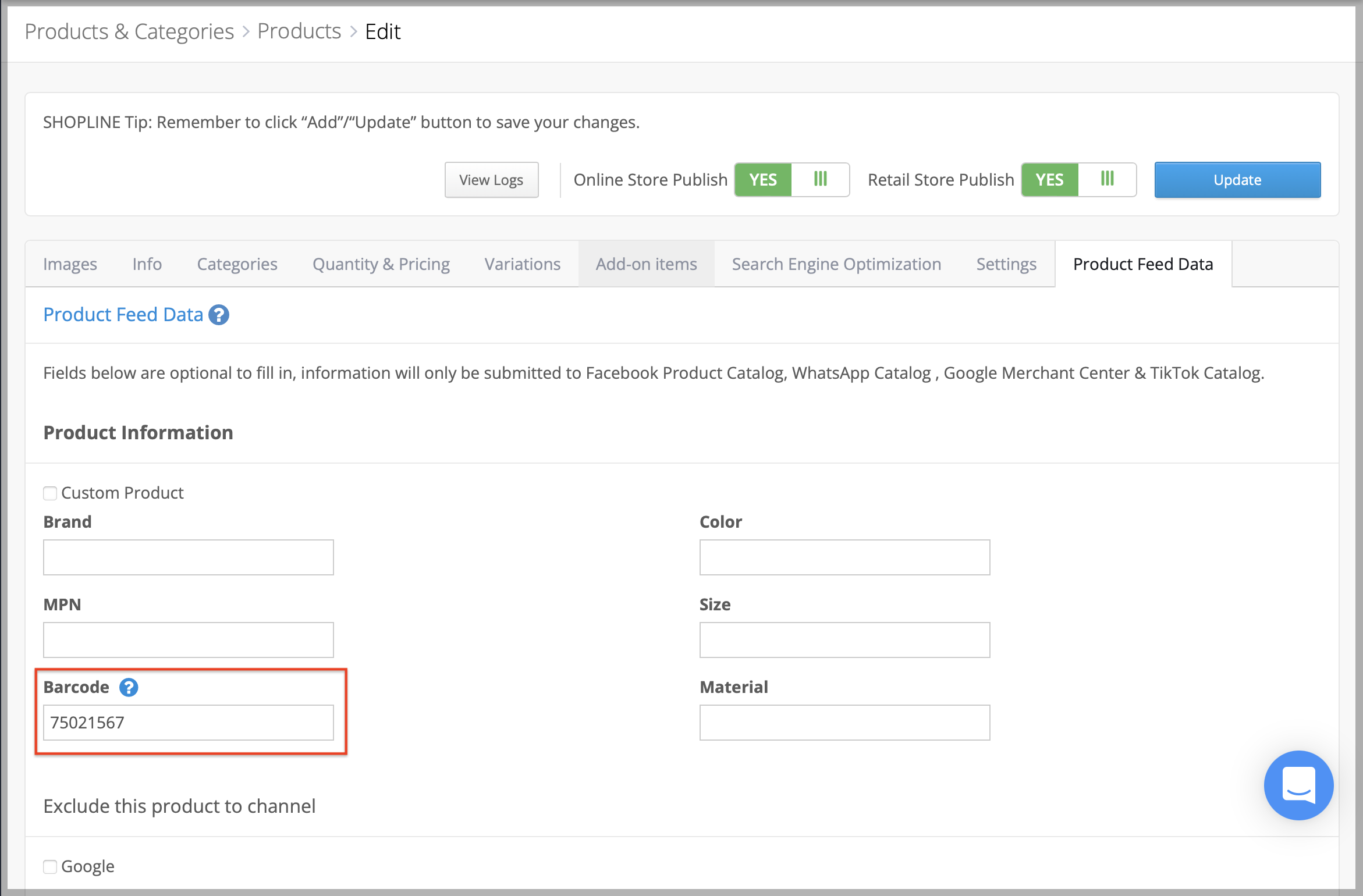Click the "Exclude this product to channel" heading

click(x=179, y=806)
